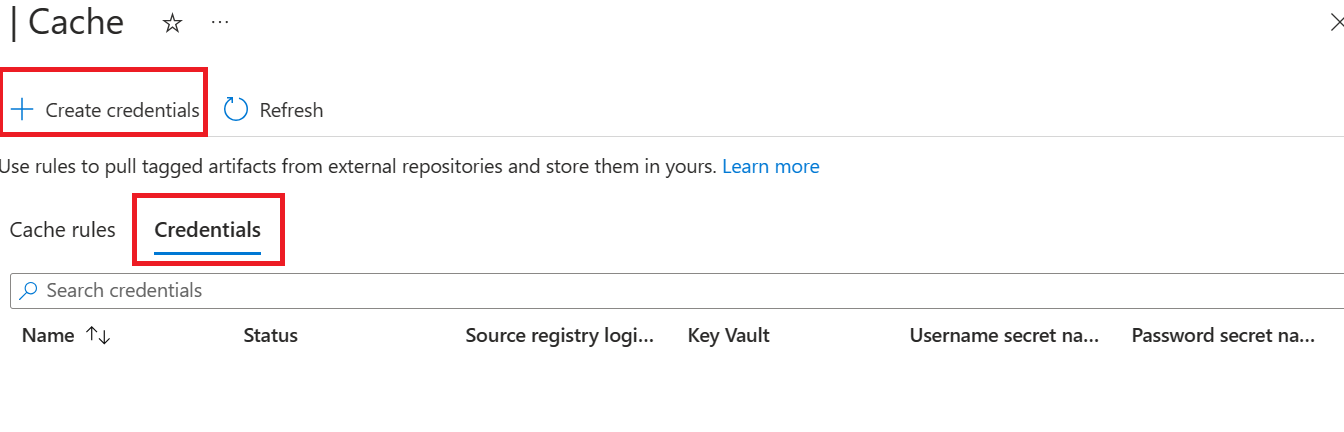Close the Cache pane with X

click(1337, 24)
